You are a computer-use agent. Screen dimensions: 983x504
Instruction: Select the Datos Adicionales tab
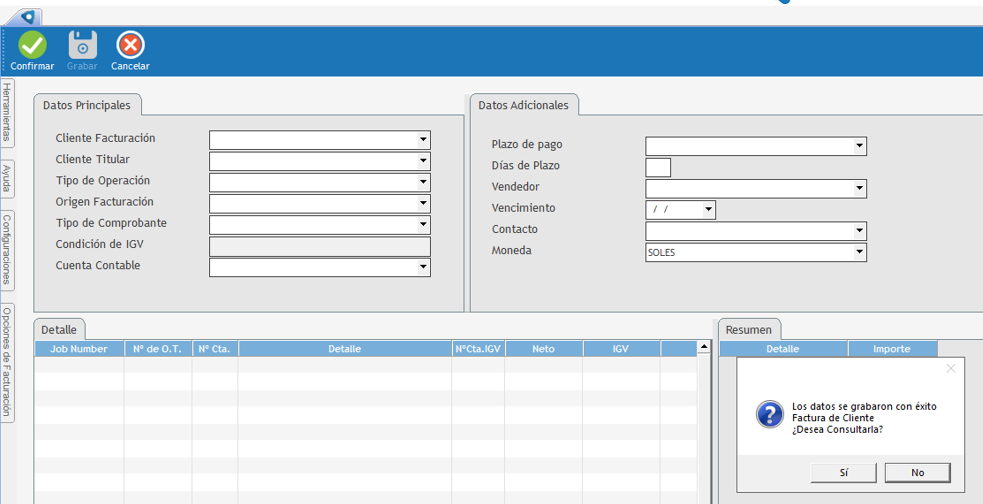click(523, 105)
